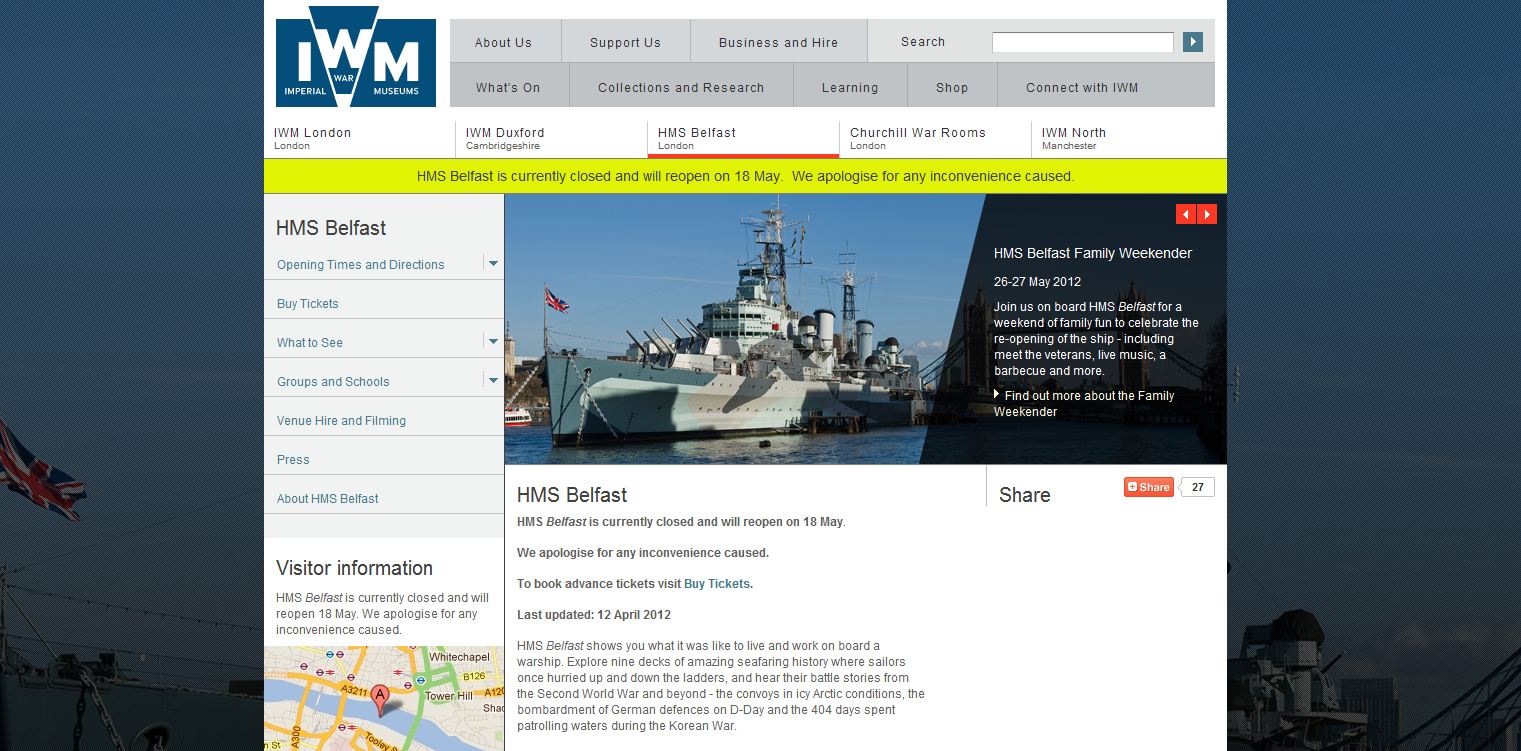Expand the What to See submenu arrow
The width and height of the screenshot is (1521, 751).
(493, 341)
